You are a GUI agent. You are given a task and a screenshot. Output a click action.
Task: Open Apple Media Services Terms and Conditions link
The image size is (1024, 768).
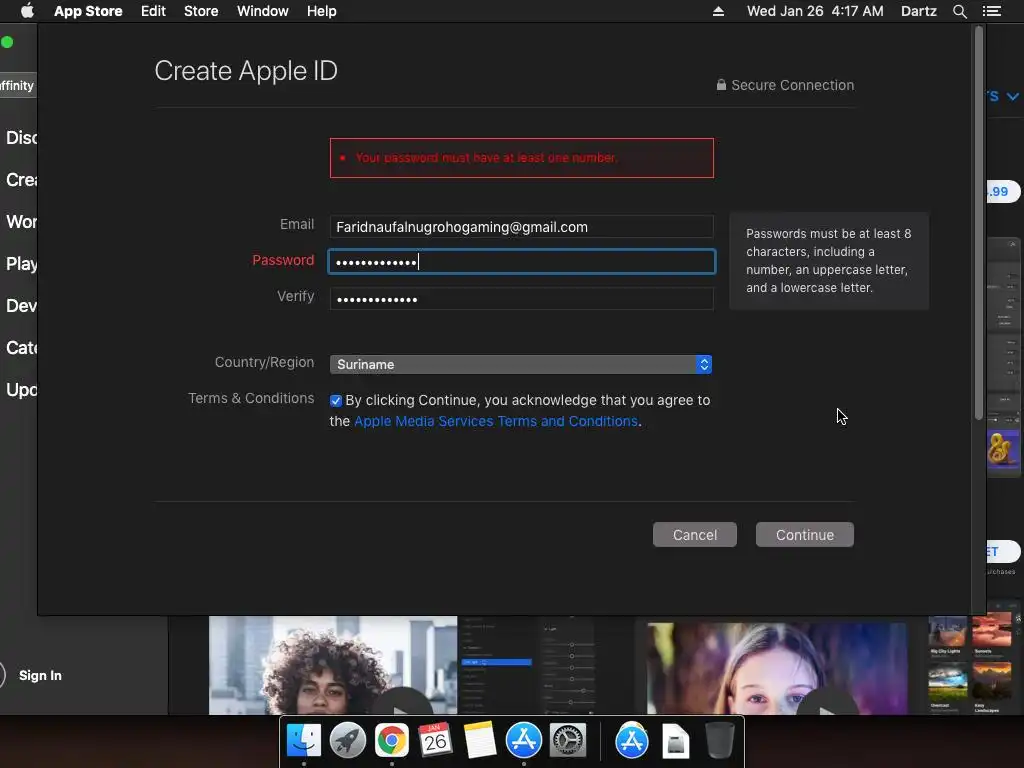click(496, 421)
